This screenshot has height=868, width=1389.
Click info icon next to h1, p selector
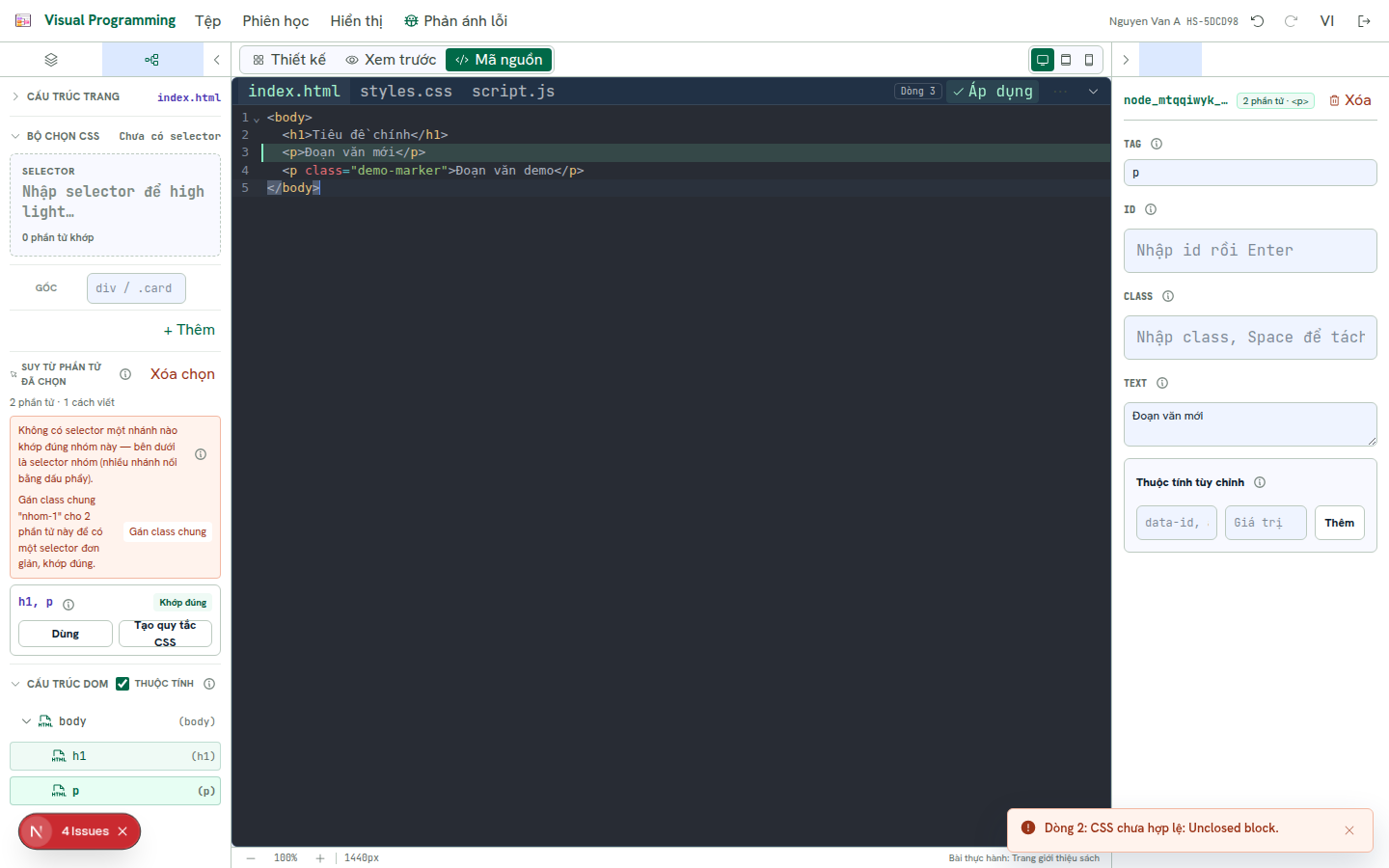point(68,605)
